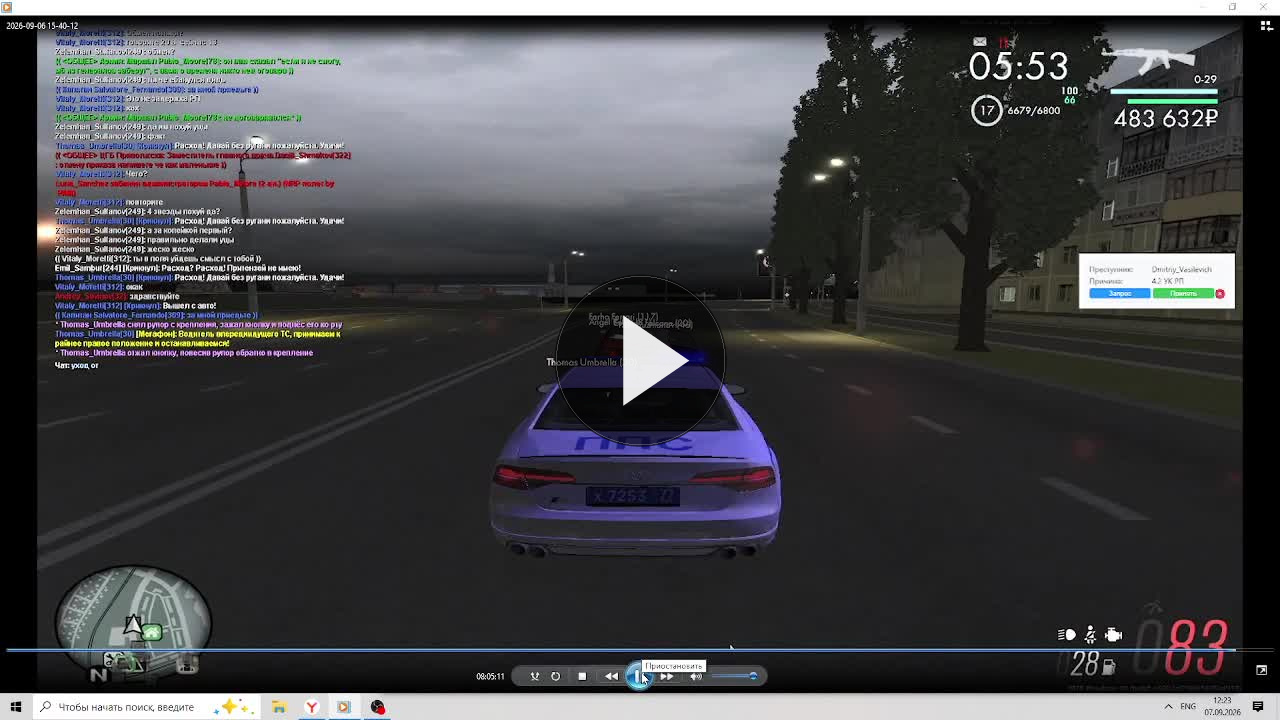Open the media player taskbar icon
The image size is (1280, 720).
pos(344,707)
